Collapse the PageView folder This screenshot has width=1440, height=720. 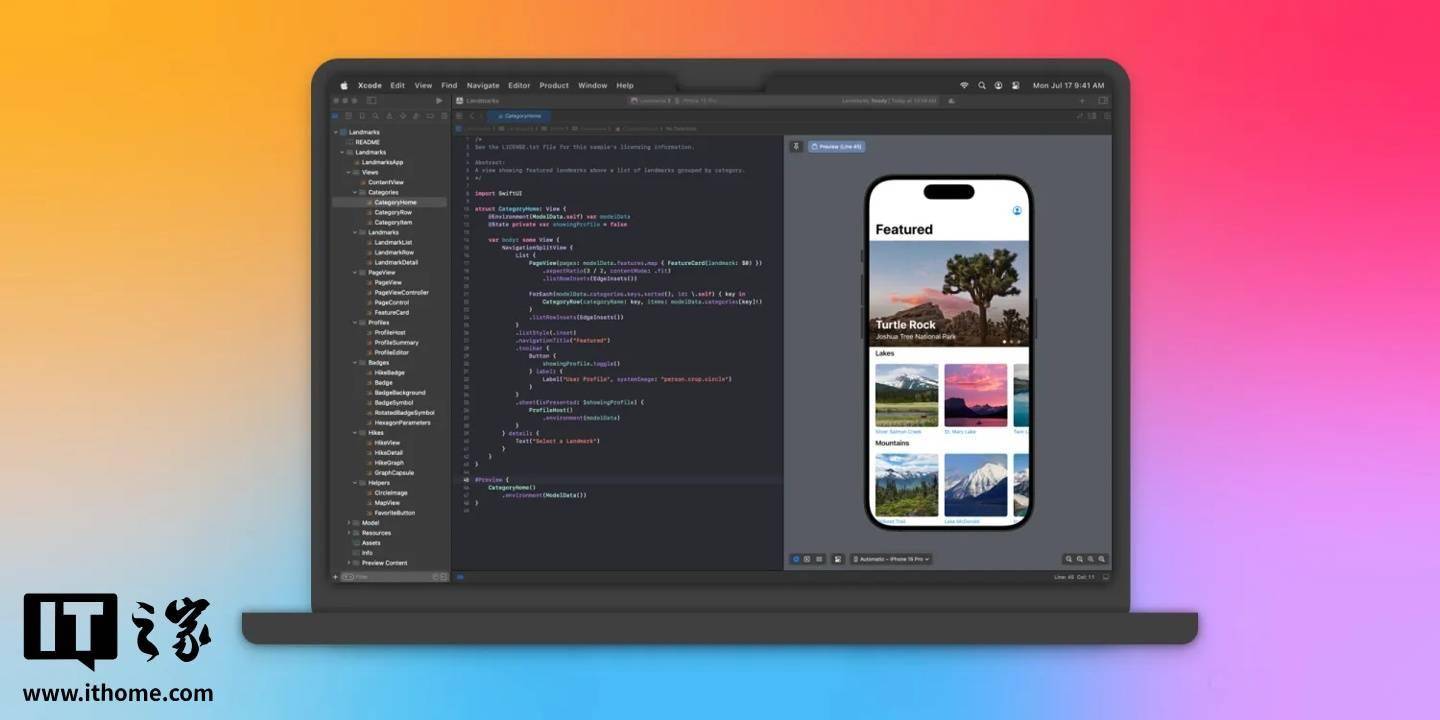355,272
